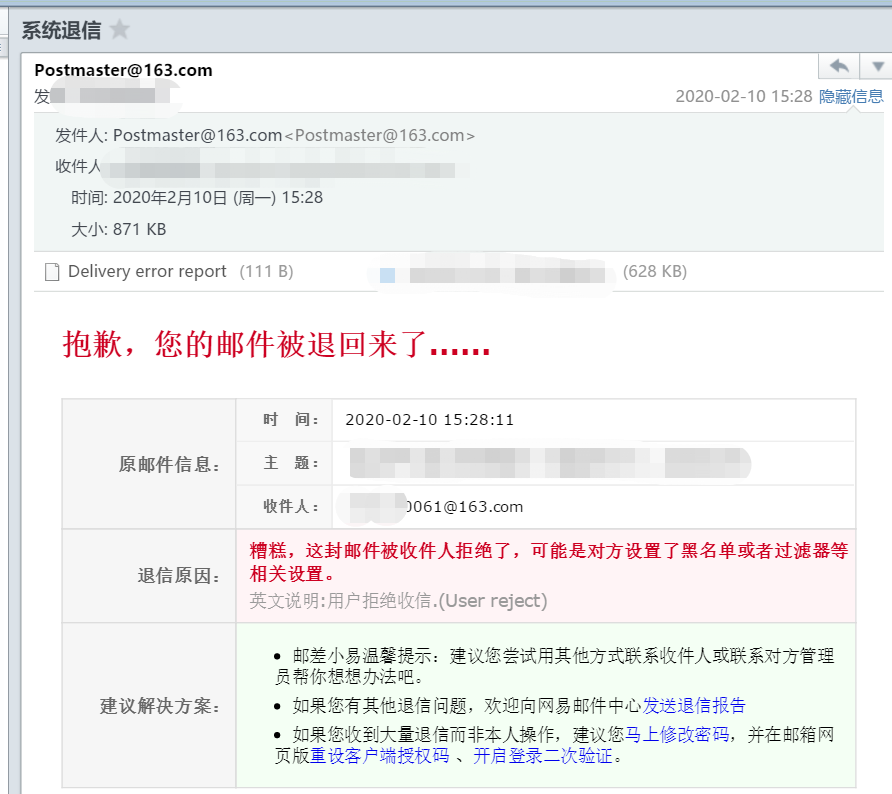
Task: Click the heading 抱歉，您的邮件被退回来了
Action: click(276, 344)
